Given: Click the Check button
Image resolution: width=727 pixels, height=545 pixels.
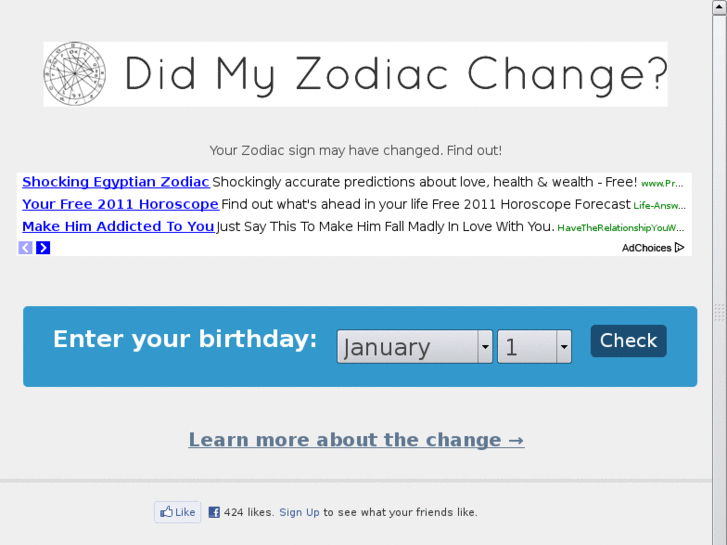Looking at the screenshot, I should pyautogui.click(x=628, y=341).
